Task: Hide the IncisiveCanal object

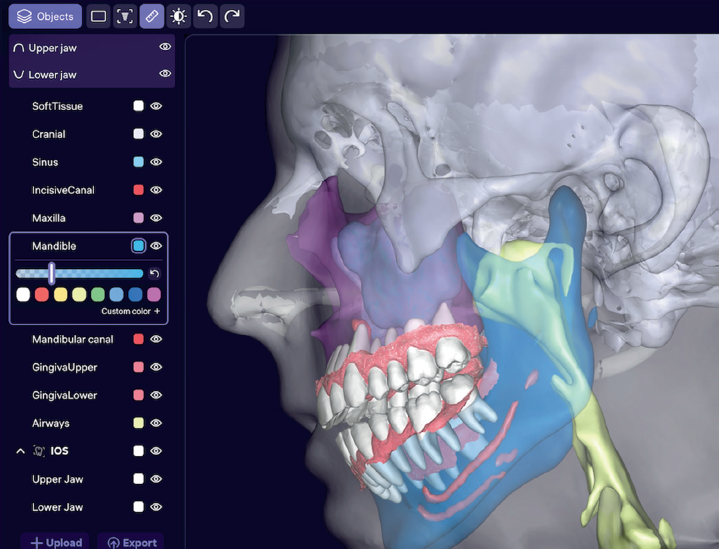Action: tap(156, 190)
